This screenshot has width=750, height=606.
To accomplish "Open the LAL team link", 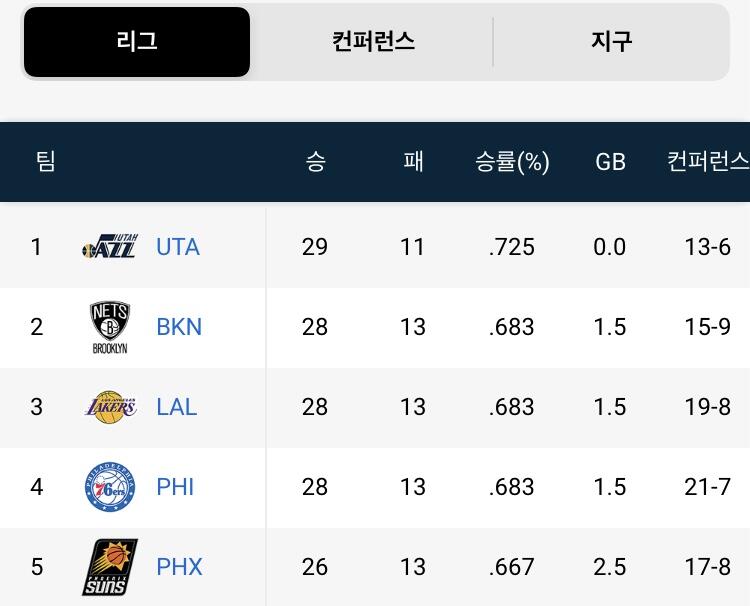I will point(177,407).
